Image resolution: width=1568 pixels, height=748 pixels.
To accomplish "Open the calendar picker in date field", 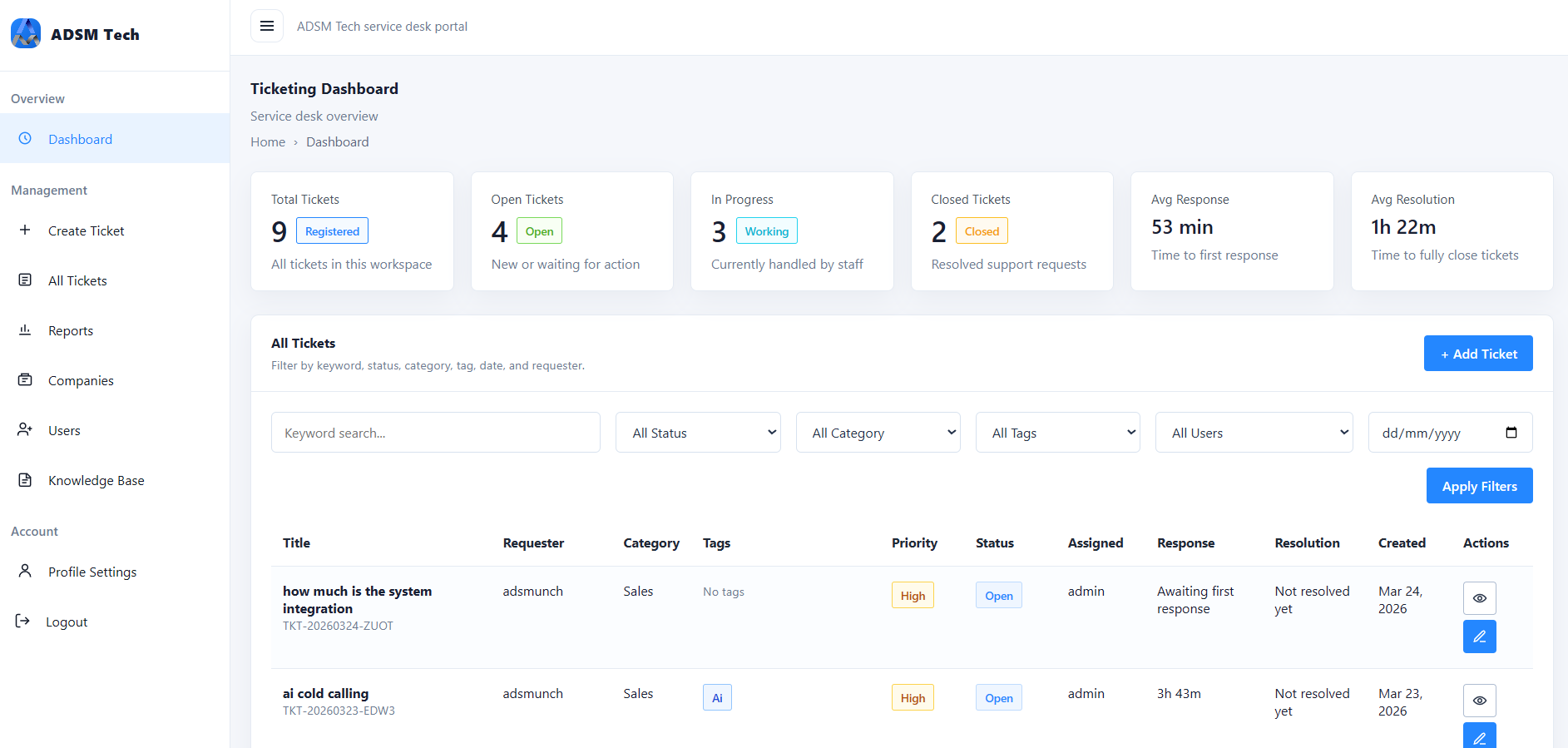I will pyautogui.click(x=1511, y=433).
